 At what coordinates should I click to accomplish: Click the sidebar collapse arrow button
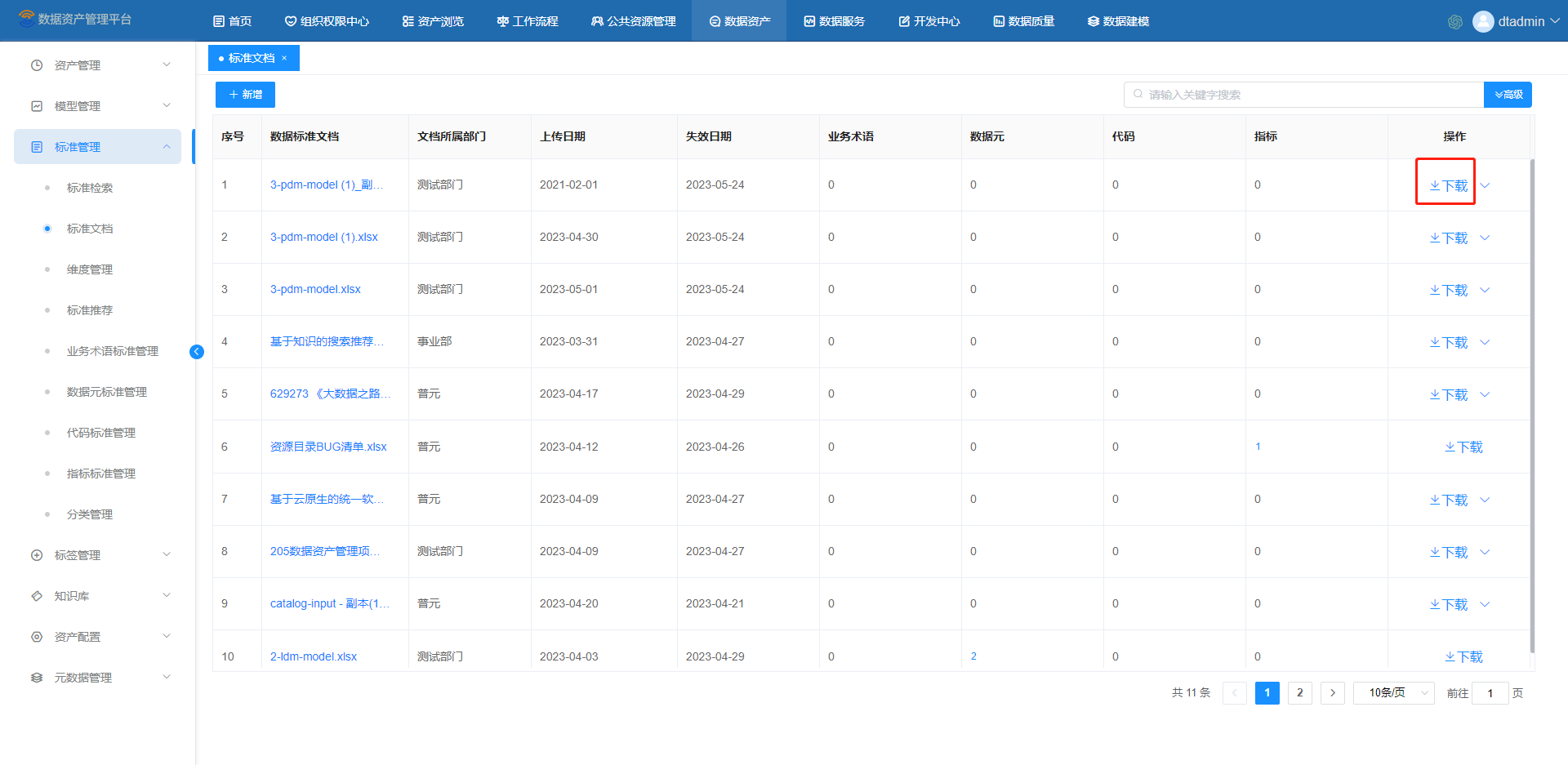197,352
